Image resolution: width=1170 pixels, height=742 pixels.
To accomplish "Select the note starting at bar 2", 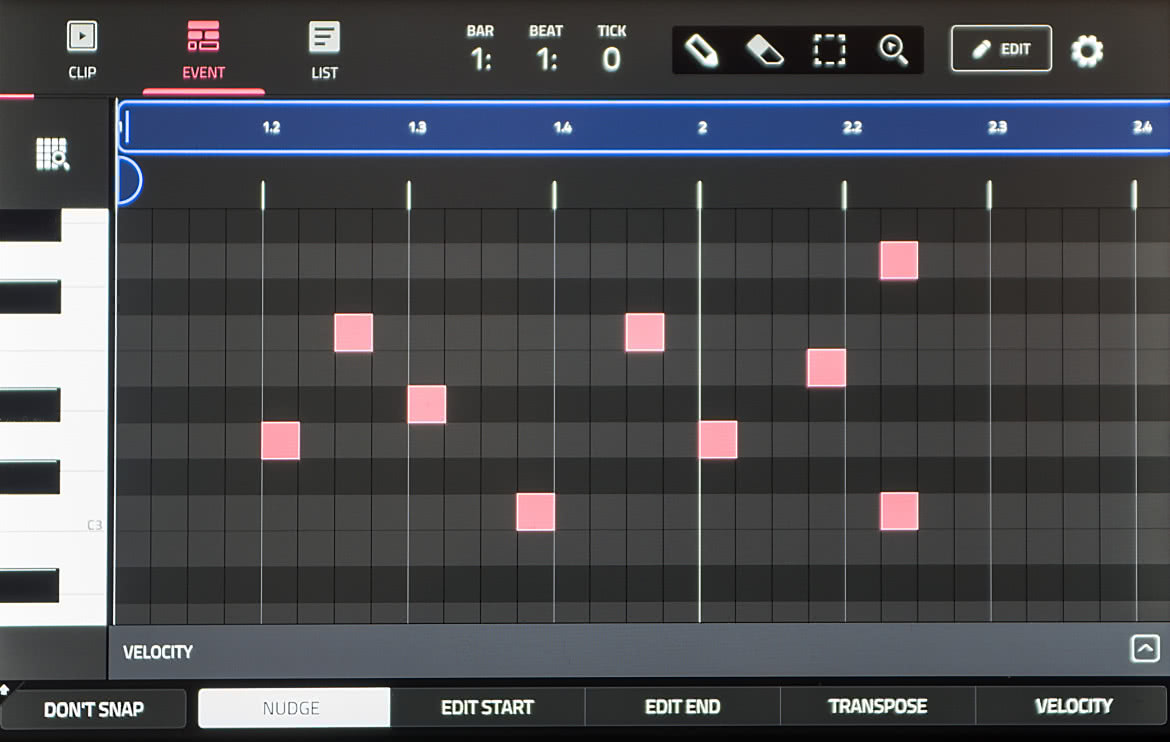I will pos(718,440).
